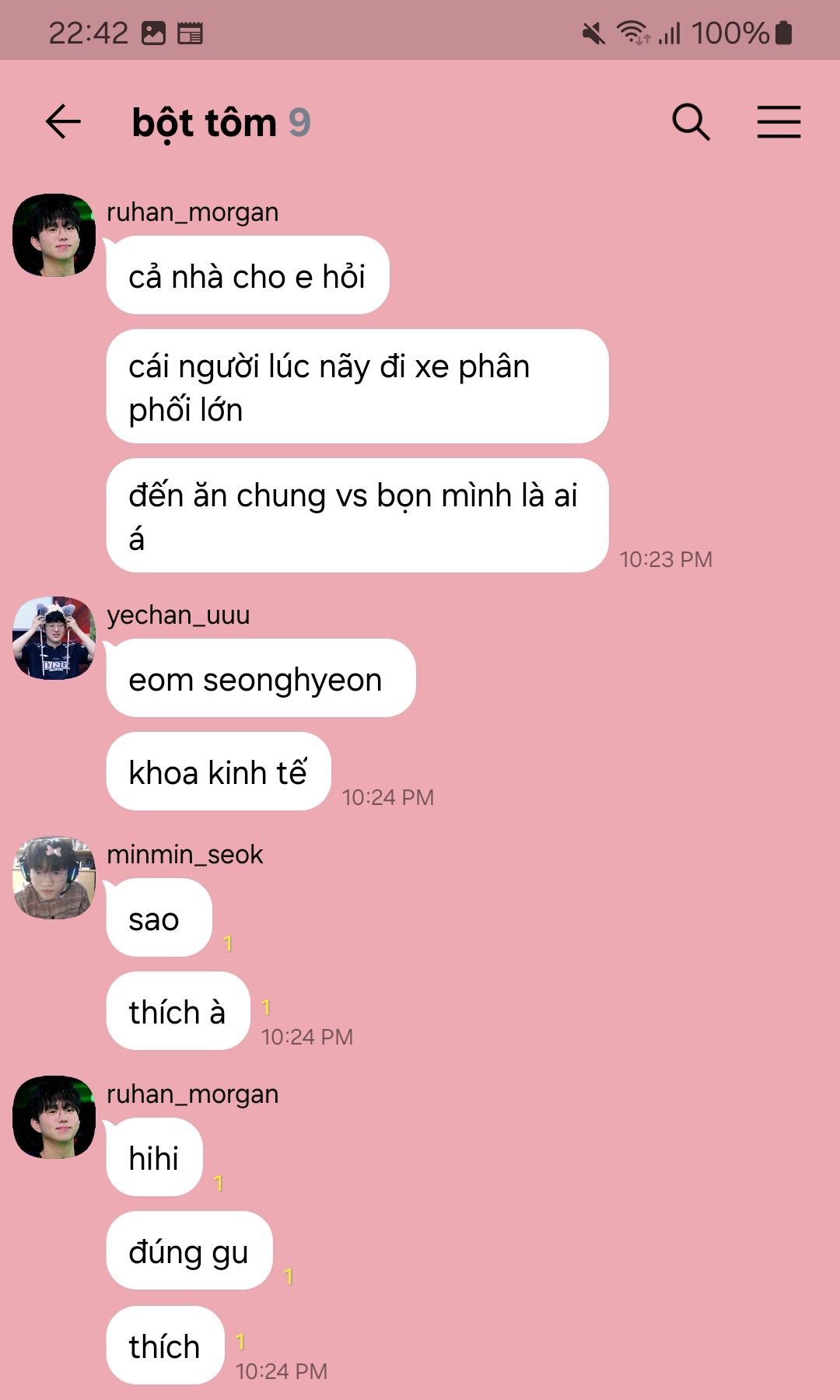Open minmin_seok profile picture
The image size is (840, 1400).
pyautogui.click(x=54, y=877)
